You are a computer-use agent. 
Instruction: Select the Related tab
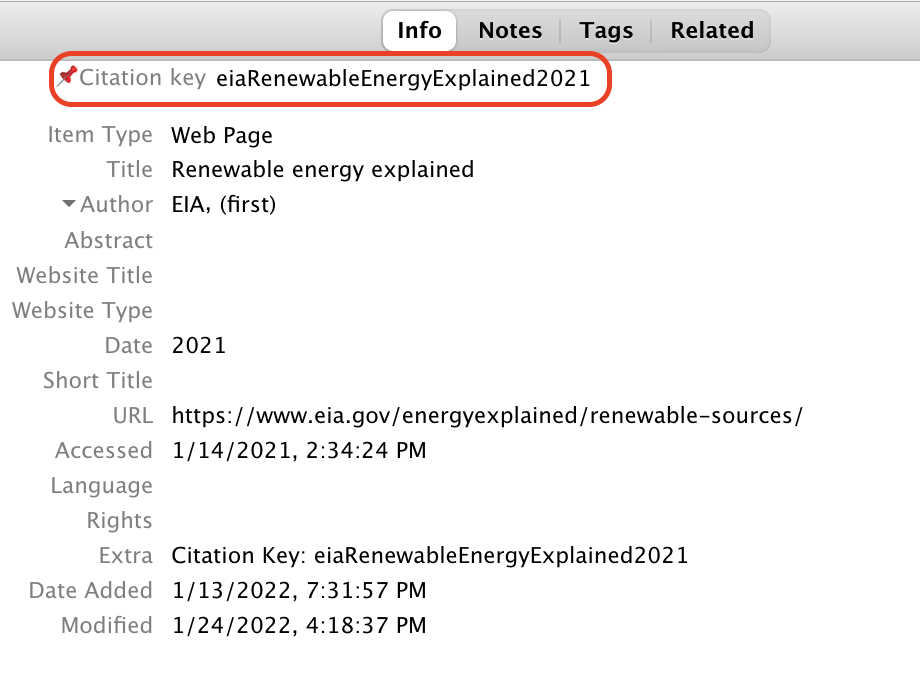[711, 30]
